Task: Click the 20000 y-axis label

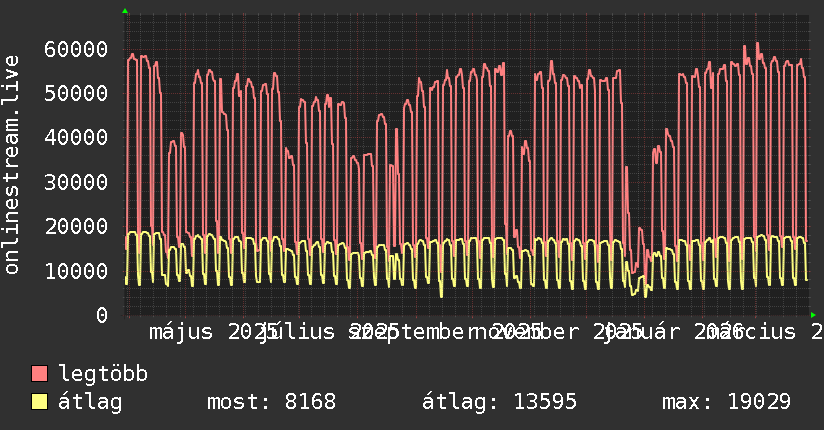Action: 77,226
